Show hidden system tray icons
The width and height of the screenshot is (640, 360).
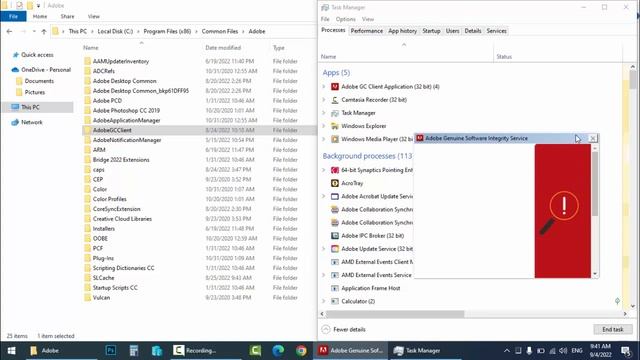(507, 350)
